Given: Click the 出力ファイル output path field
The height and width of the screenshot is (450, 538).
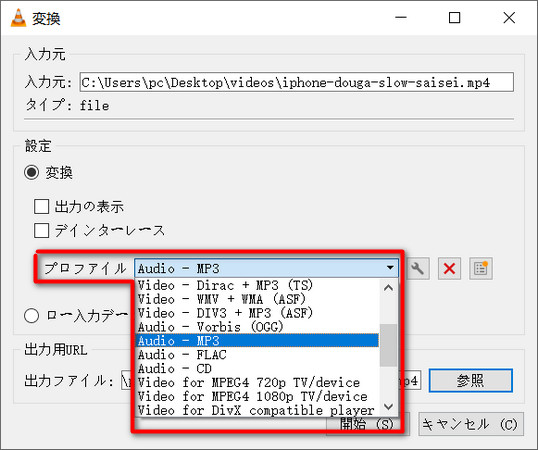Looking at the screenshot, I should click(x=270, y=380).
